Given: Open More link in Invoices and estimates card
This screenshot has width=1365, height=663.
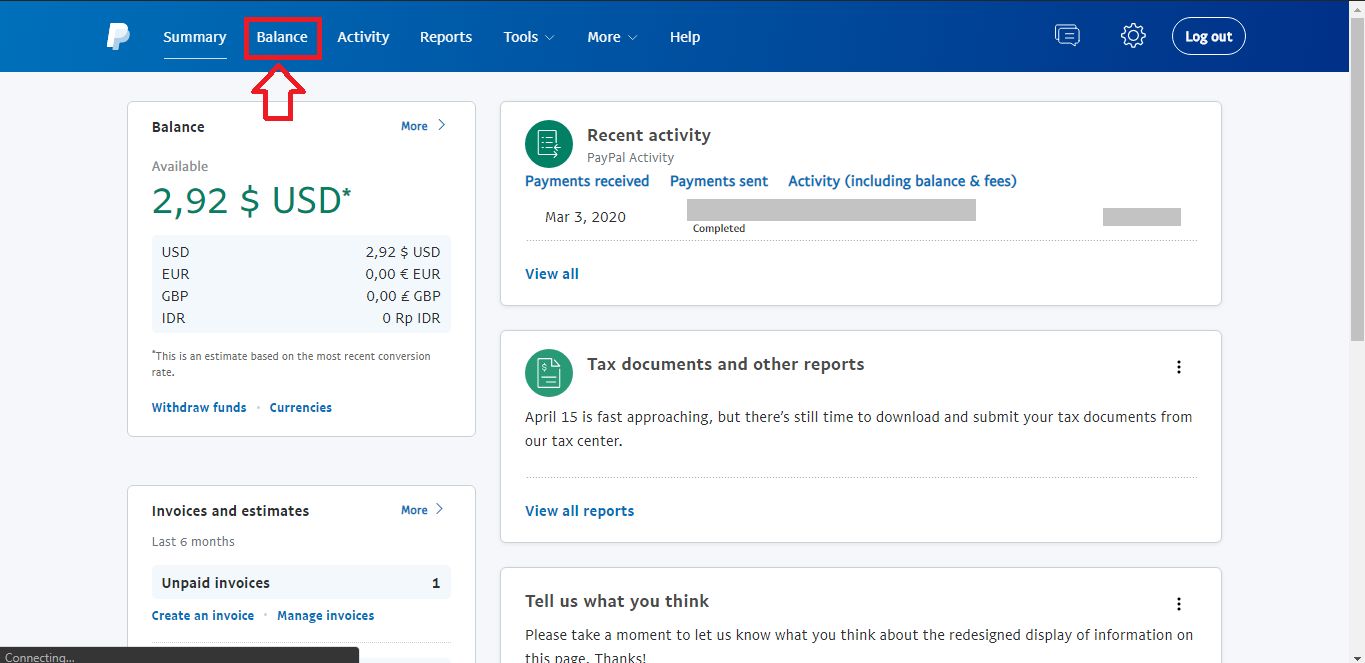Looking at the screenshot, I should pos(423,510).
